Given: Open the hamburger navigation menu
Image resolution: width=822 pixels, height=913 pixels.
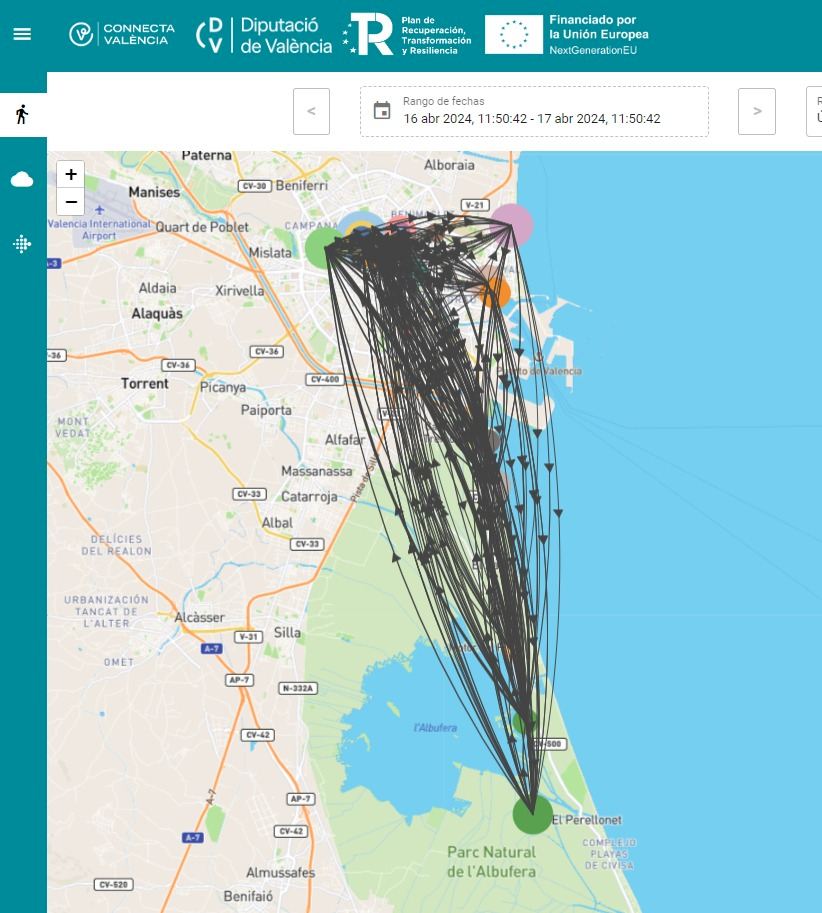Looking at the screenshot, I should [22, 34].
